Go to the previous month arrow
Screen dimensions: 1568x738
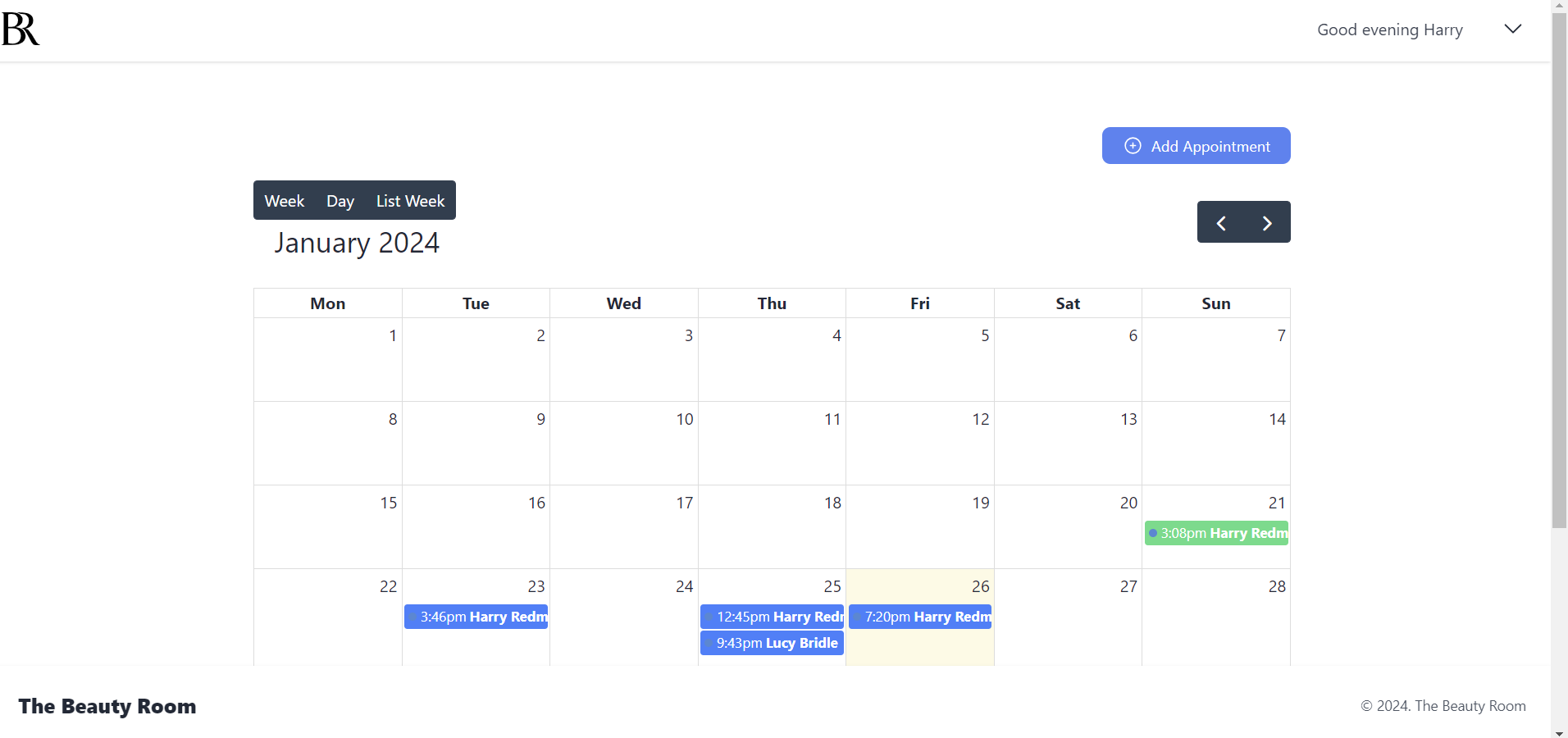coord(1220,223)
